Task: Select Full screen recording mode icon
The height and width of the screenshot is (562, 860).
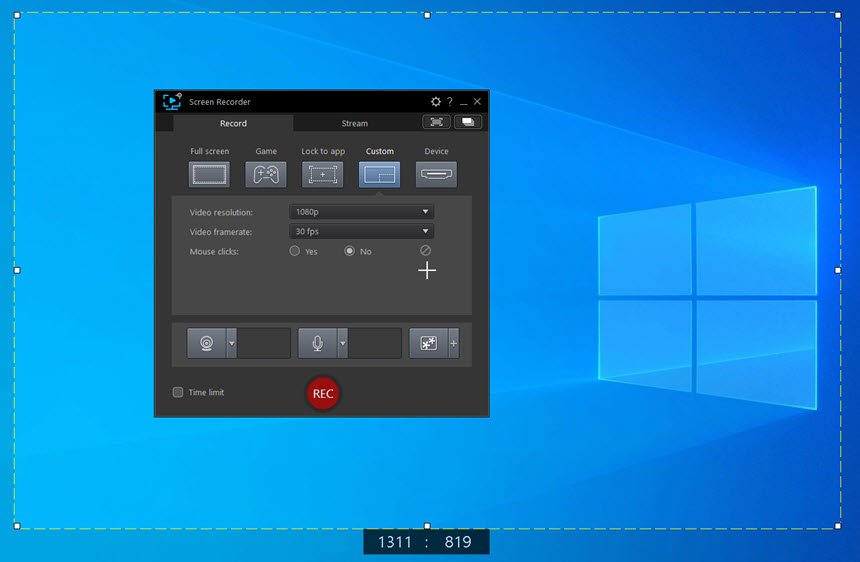Action: (x=209, y=174)
